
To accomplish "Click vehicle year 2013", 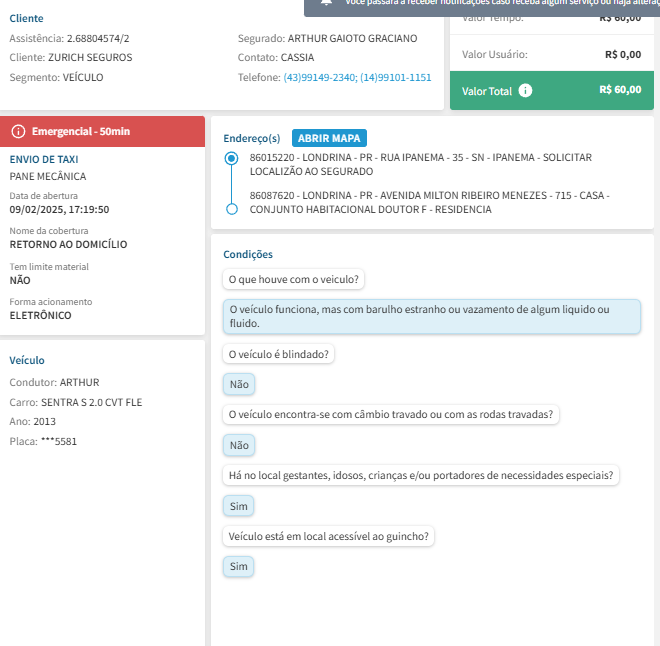I will point(44,421).
